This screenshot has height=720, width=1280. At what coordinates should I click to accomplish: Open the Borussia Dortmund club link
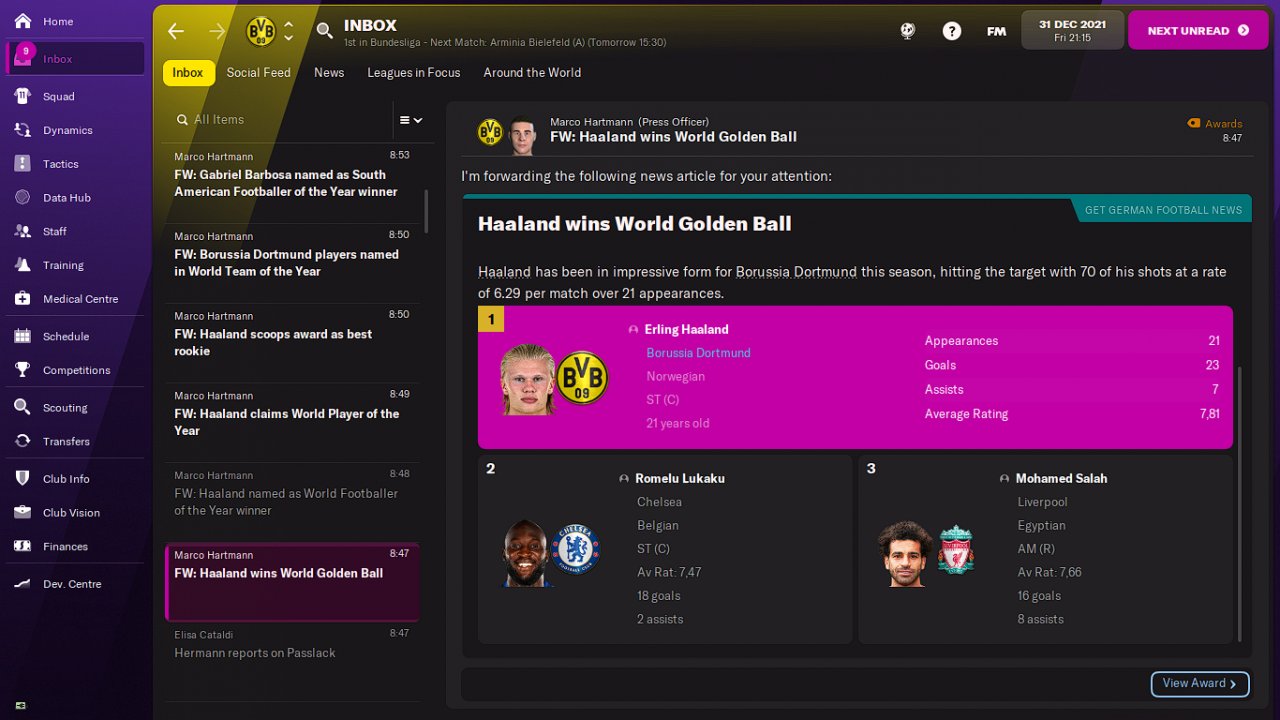pyautogui.click(x=698, y=353)
